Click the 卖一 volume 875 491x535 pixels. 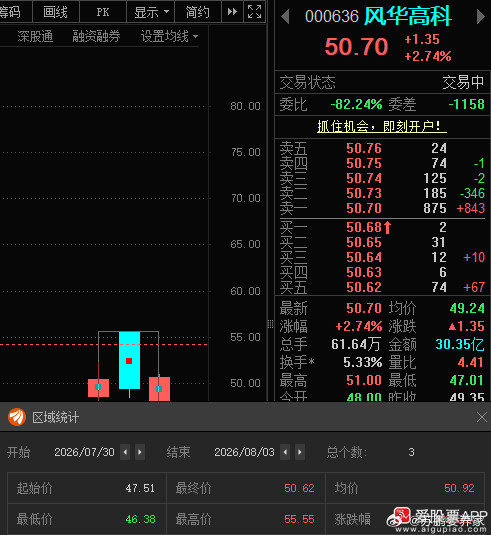435,208
